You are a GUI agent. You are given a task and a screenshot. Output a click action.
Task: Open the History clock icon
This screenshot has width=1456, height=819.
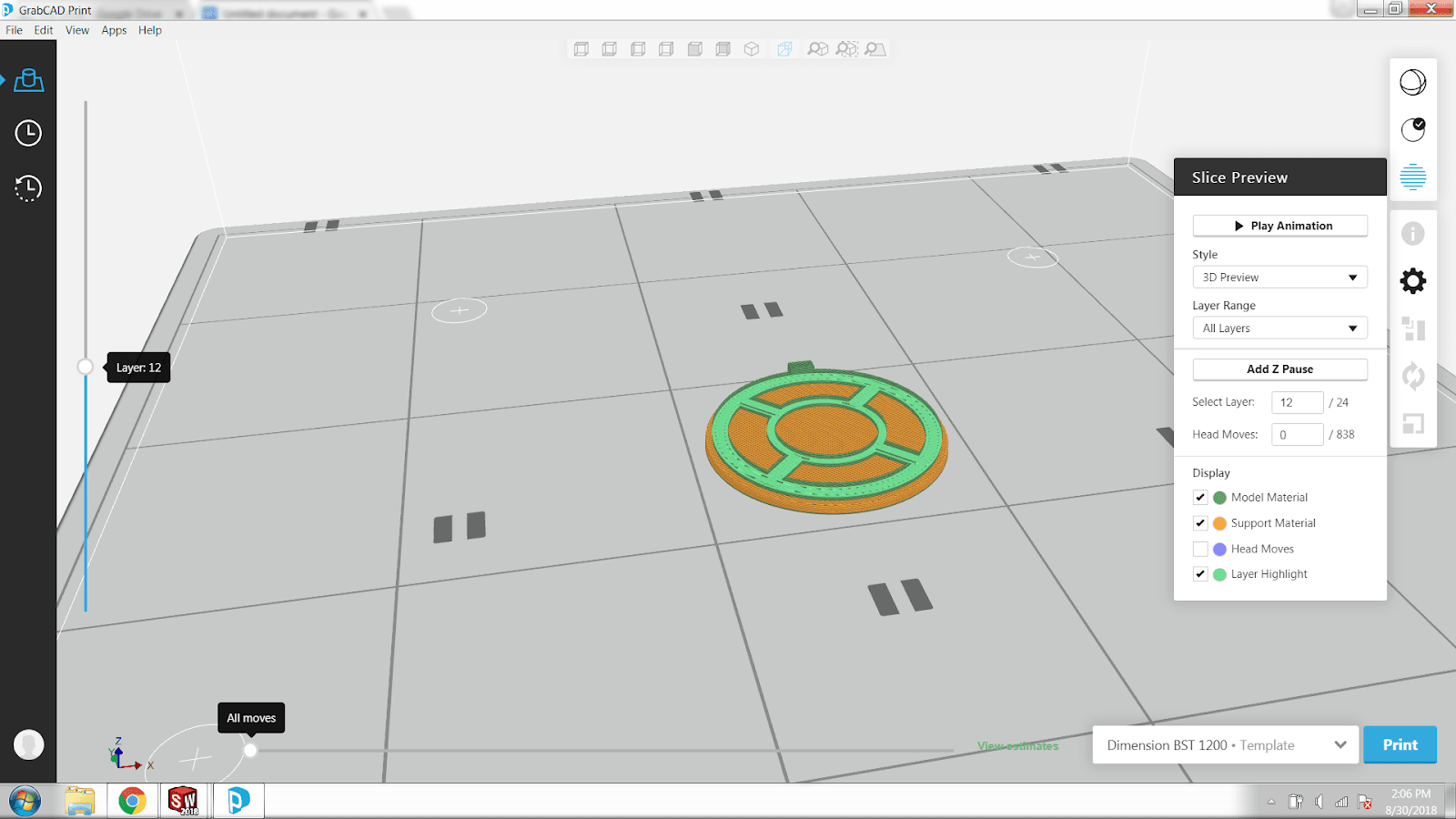pos(28,188)
